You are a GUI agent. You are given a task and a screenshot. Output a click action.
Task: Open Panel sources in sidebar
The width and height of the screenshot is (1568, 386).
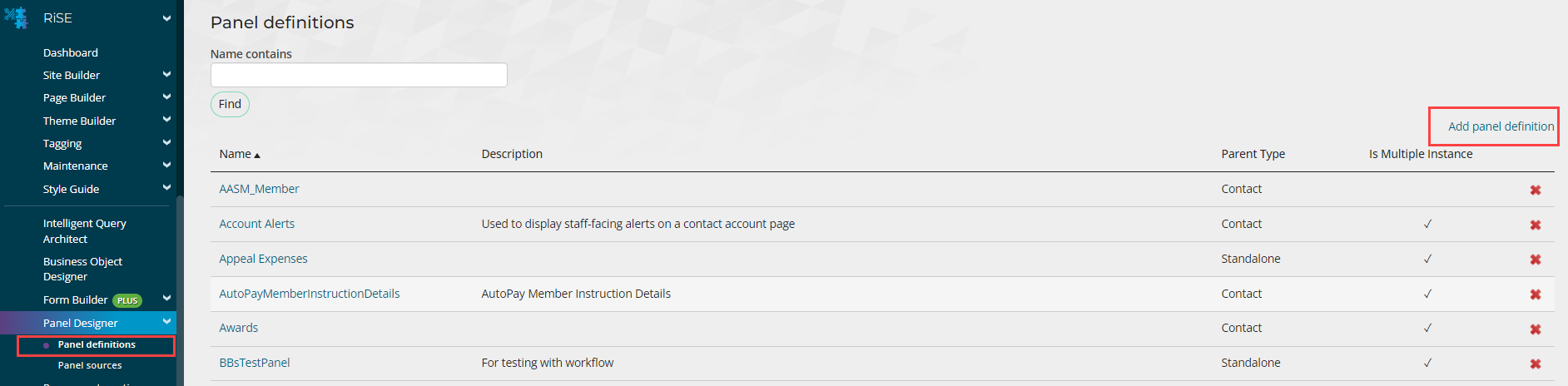(90, 365)
